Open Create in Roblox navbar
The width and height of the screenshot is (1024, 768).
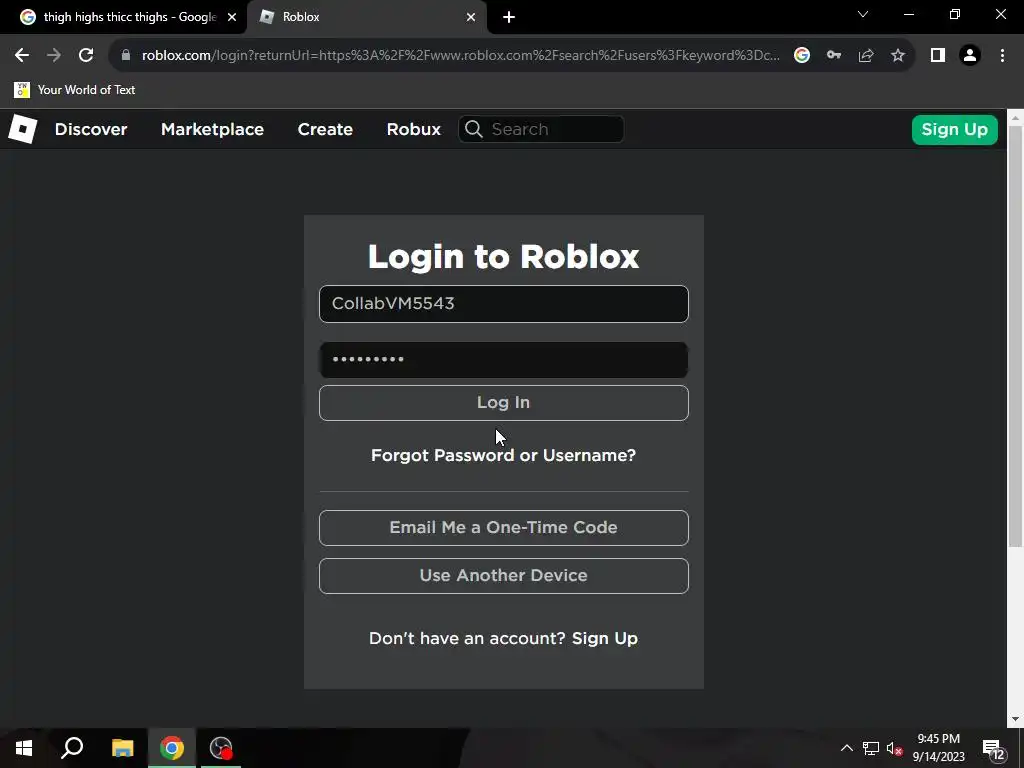325,129
